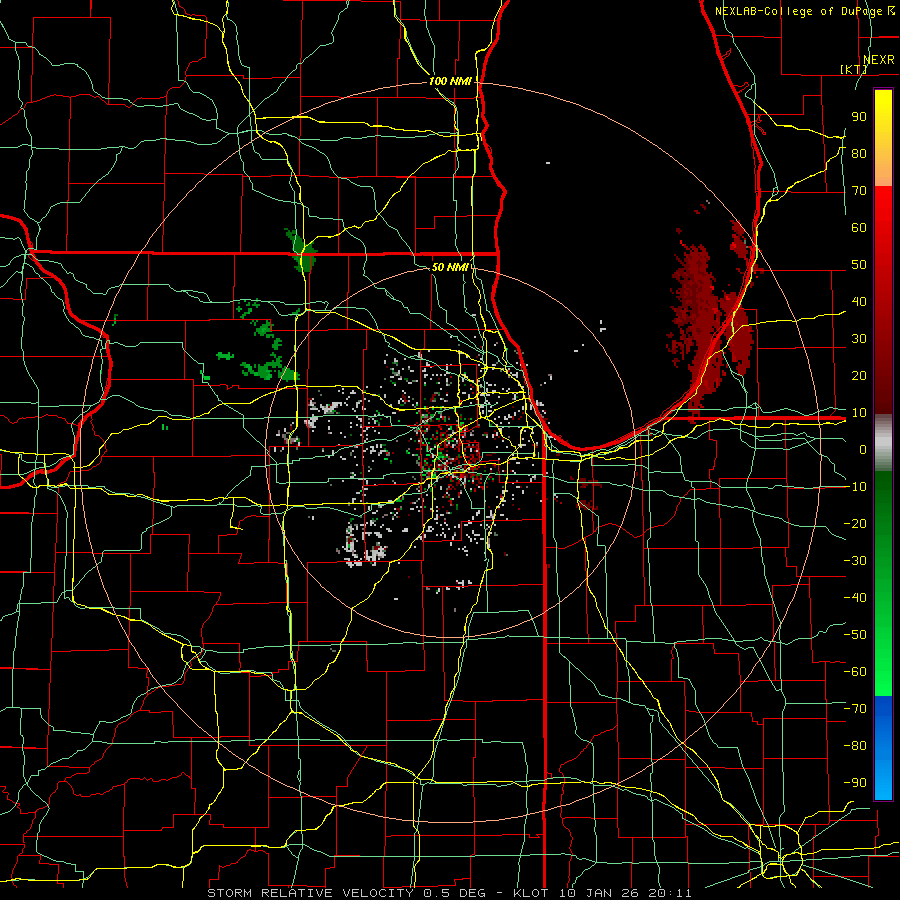
Task: Click the positive 10 value on the velocity scale
Action: [859, 413]
